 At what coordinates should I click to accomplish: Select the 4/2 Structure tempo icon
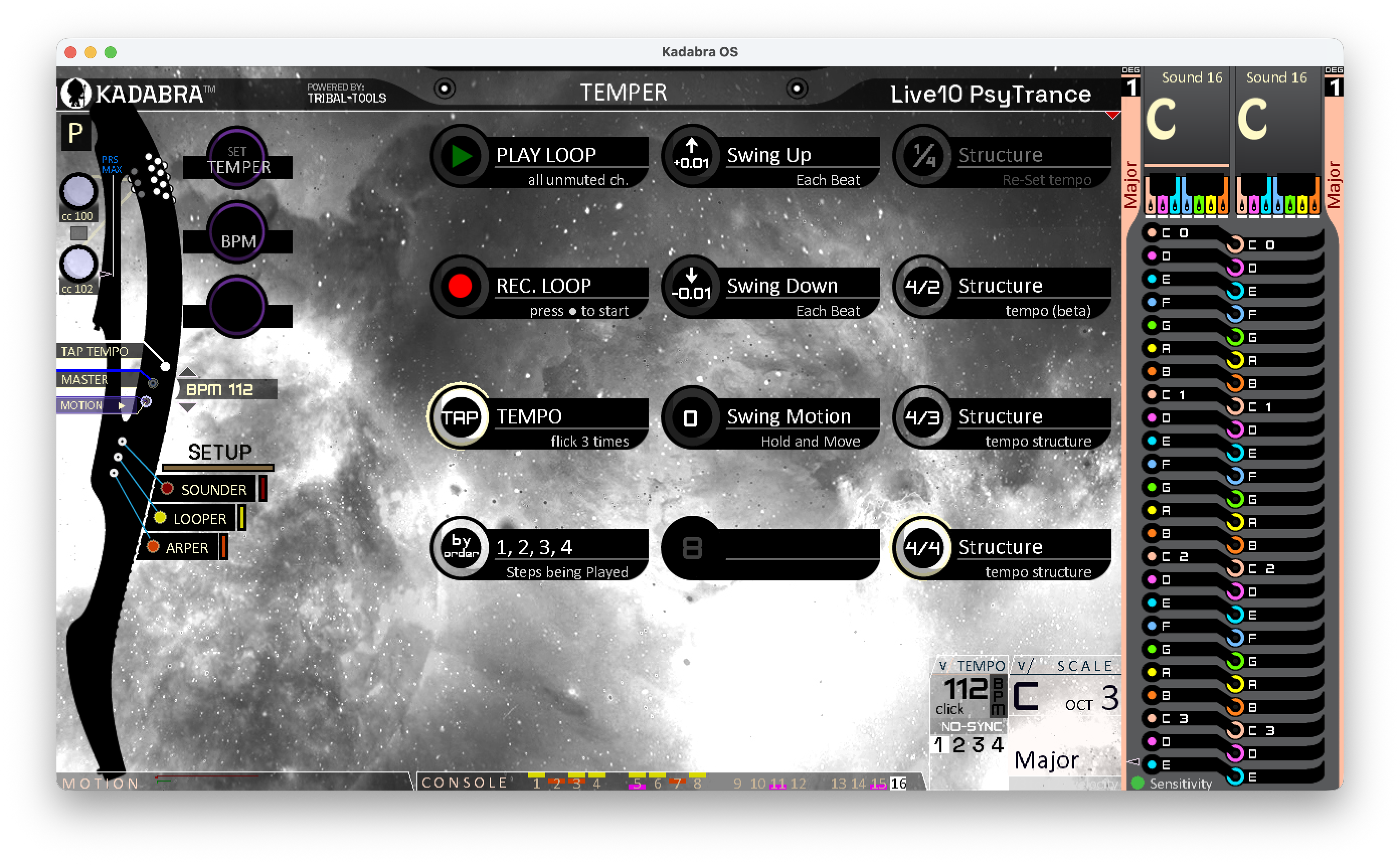click(923, 286)
